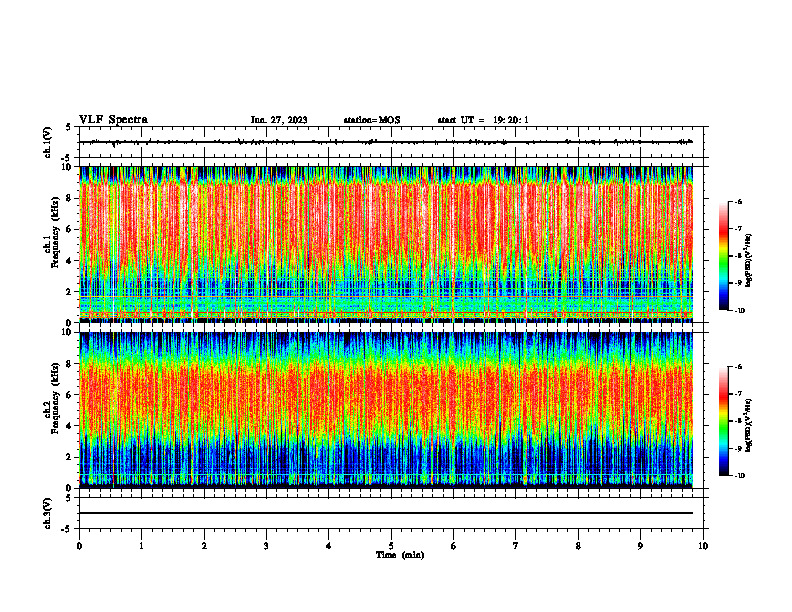Click time-axis tick label '9'
This screenshot has width=792, height=612.
click(x=640, y=546)
